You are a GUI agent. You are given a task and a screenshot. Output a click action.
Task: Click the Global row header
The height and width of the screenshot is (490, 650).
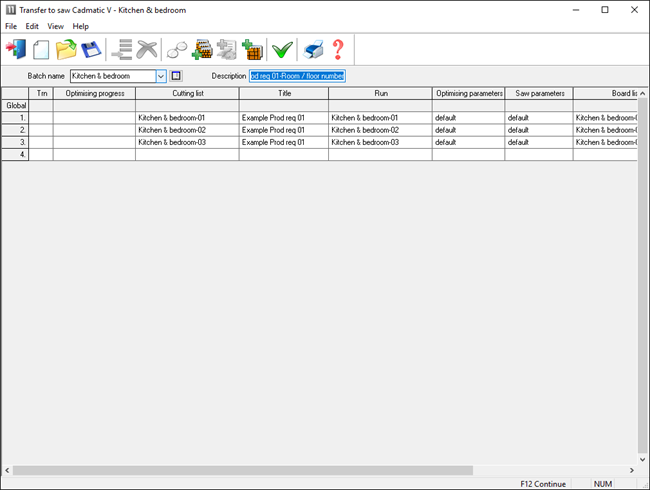16,105
